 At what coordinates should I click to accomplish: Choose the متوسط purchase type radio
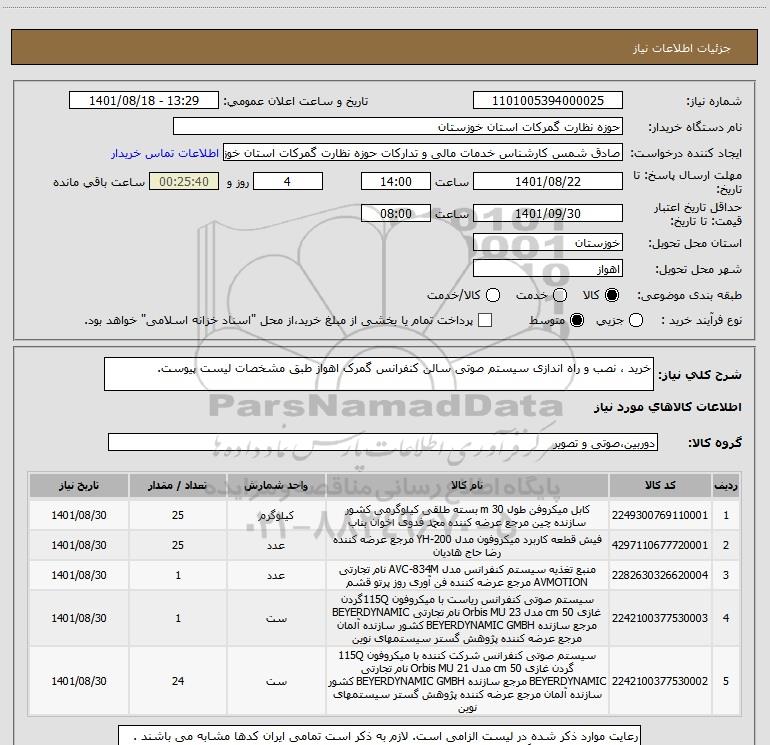[577, 320]
